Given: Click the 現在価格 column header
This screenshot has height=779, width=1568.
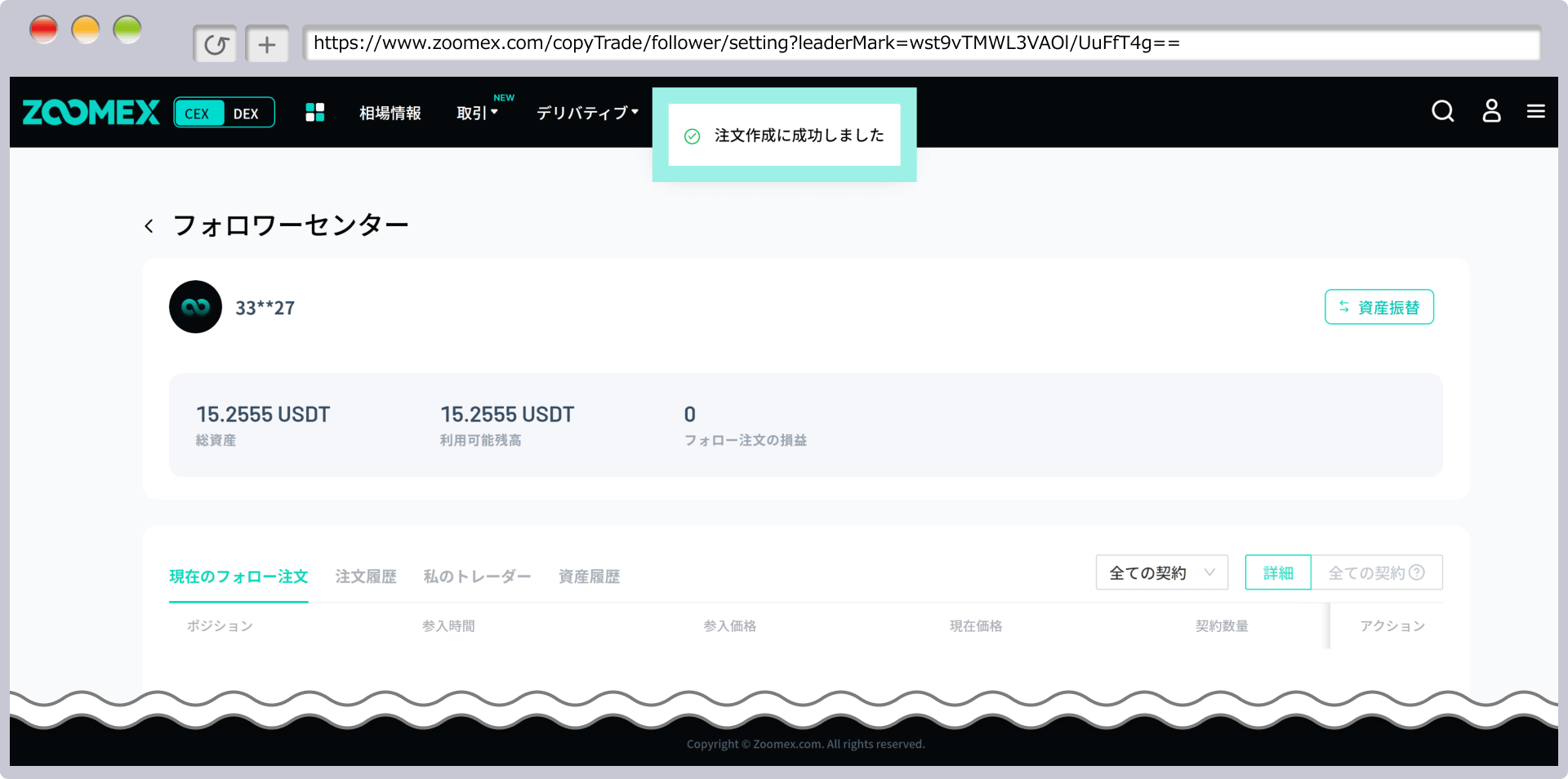Looking at the screenshot, I should [x=976, y=625].
